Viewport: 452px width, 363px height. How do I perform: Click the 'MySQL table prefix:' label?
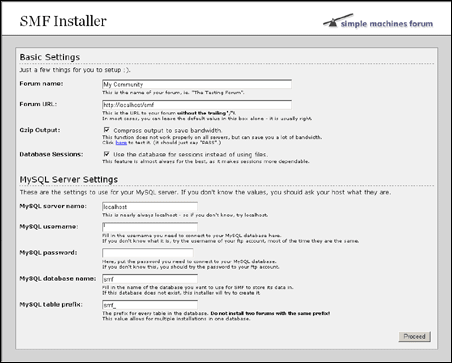[51, 305]
